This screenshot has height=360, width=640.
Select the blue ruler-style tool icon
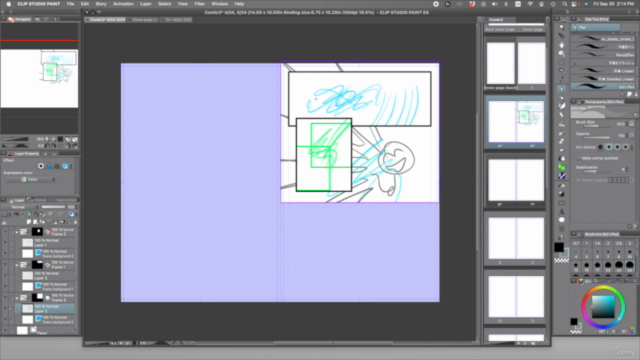[x=562, y=176]
